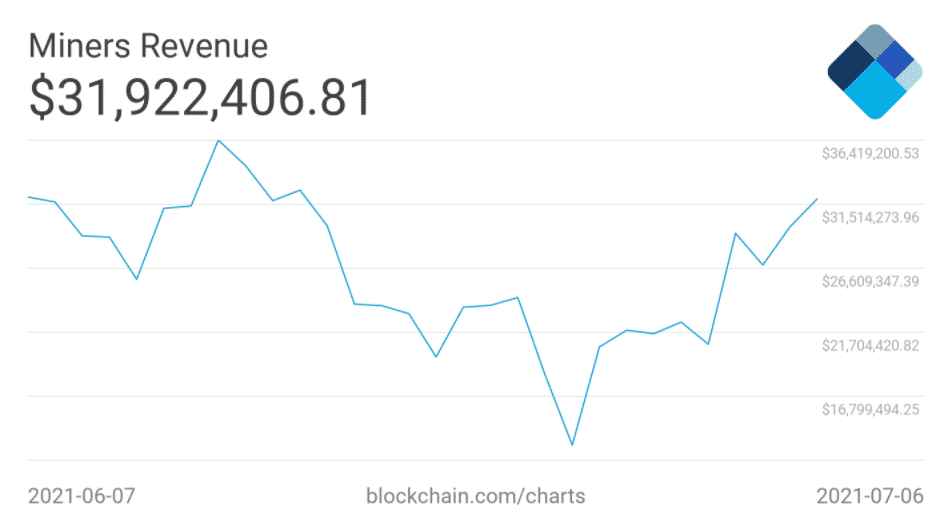Click the $16,799,494.25 axis label

pyautogui.click(x=870, y=410)
